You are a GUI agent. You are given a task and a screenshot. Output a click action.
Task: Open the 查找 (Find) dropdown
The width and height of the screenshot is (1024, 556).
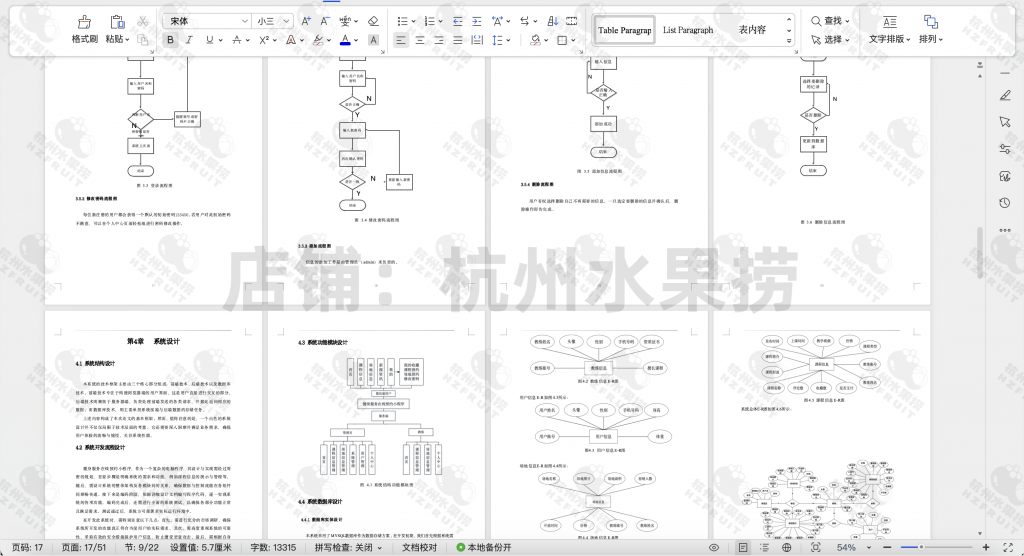[x=830, y=21]
